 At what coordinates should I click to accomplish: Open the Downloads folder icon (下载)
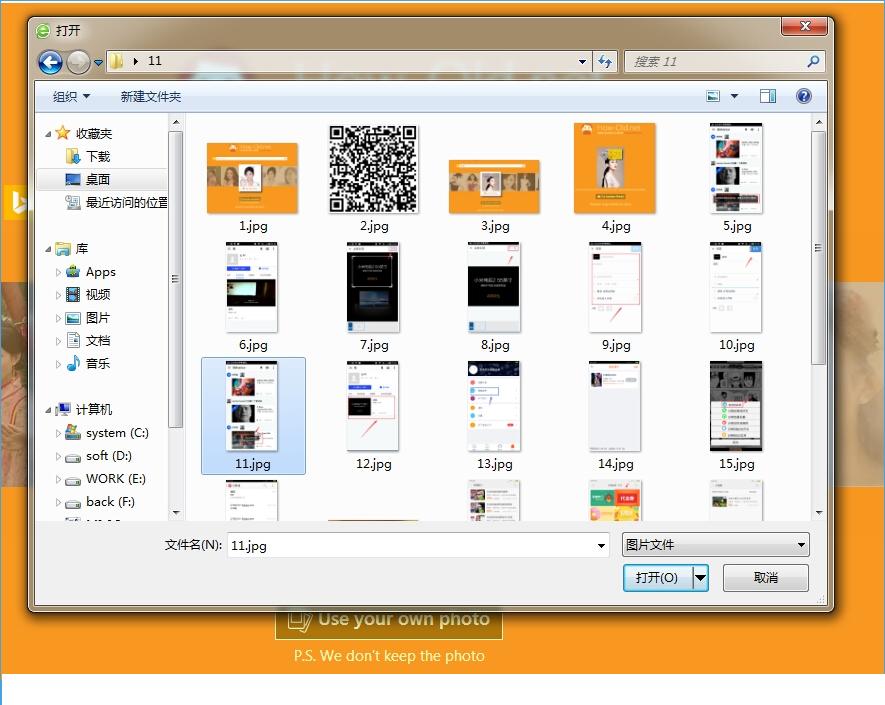tap(73, 156)
